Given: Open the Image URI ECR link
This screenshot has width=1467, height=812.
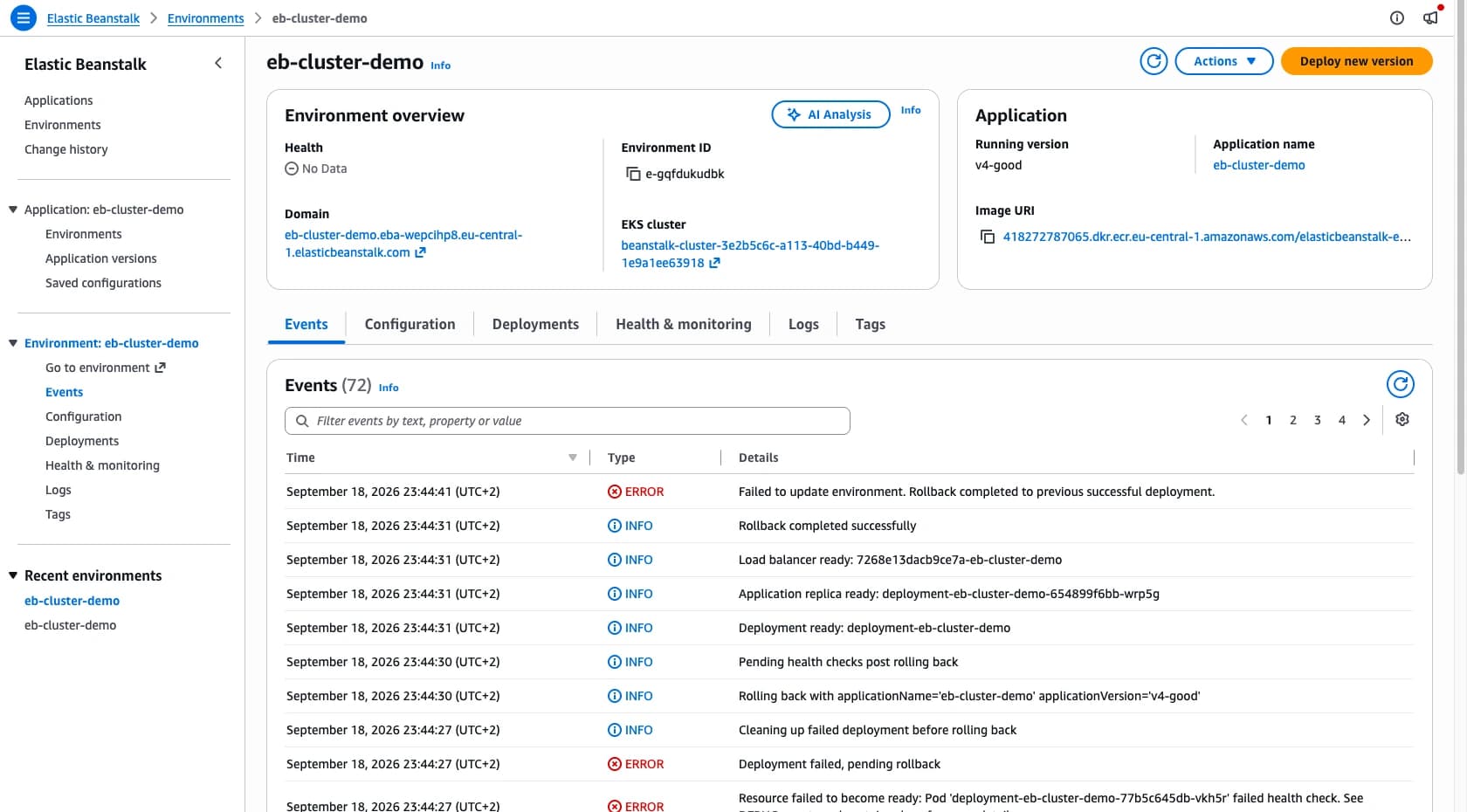Looking at the screenshot, I should point(1207,237).
